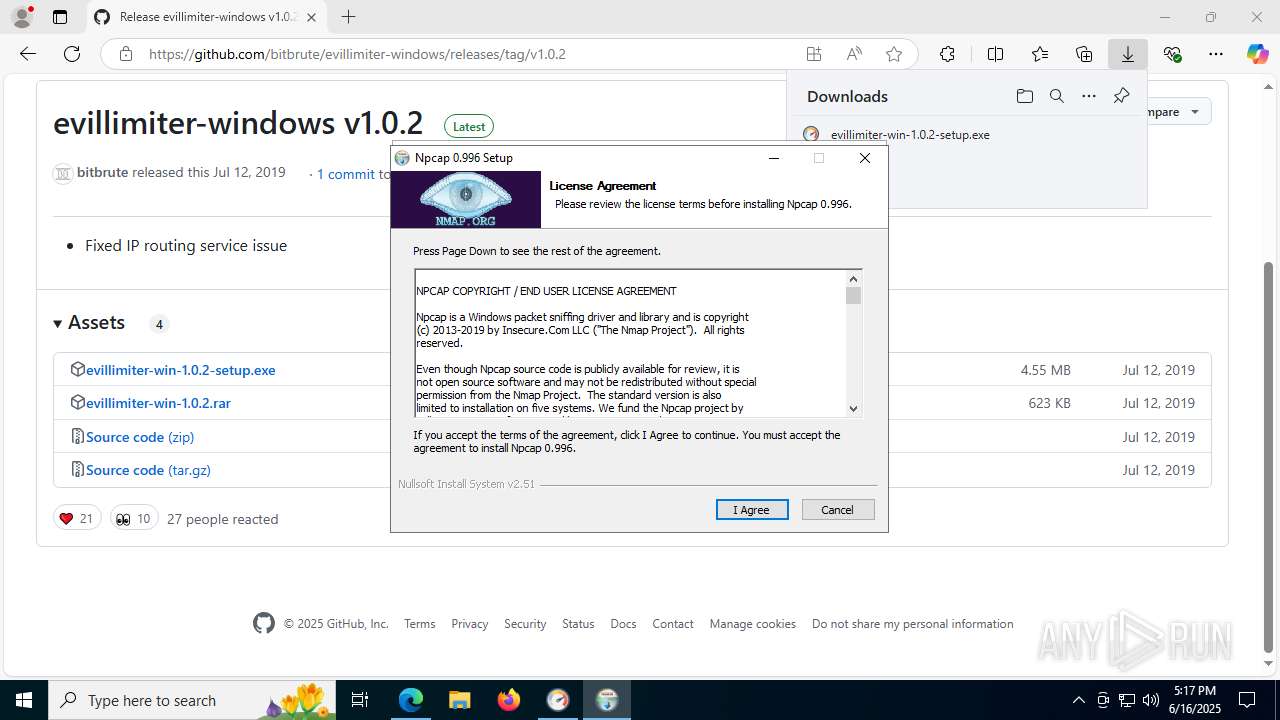Image resolution: width=1280 pixels, height=720 pixels.
Task: Open Collections icon
Action: 1084,54
